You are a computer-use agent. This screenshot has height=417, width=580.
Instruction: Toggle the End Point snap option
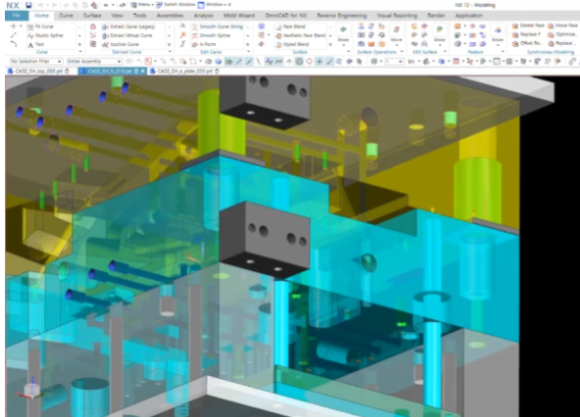pyautogui.click(x=239, y=61)
